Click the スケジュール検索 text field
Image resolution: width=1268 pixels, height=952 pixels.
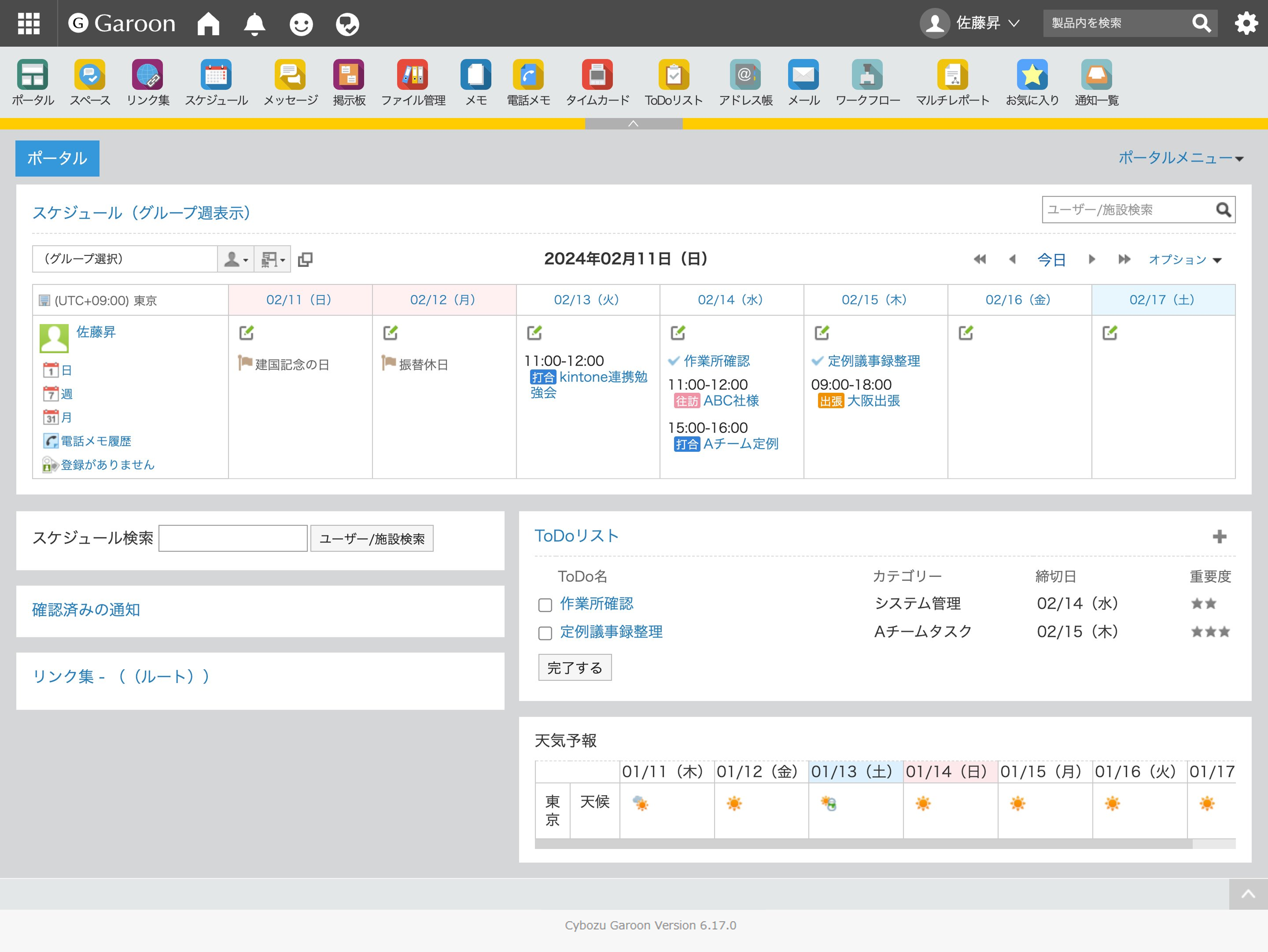[x=233, y=539]
